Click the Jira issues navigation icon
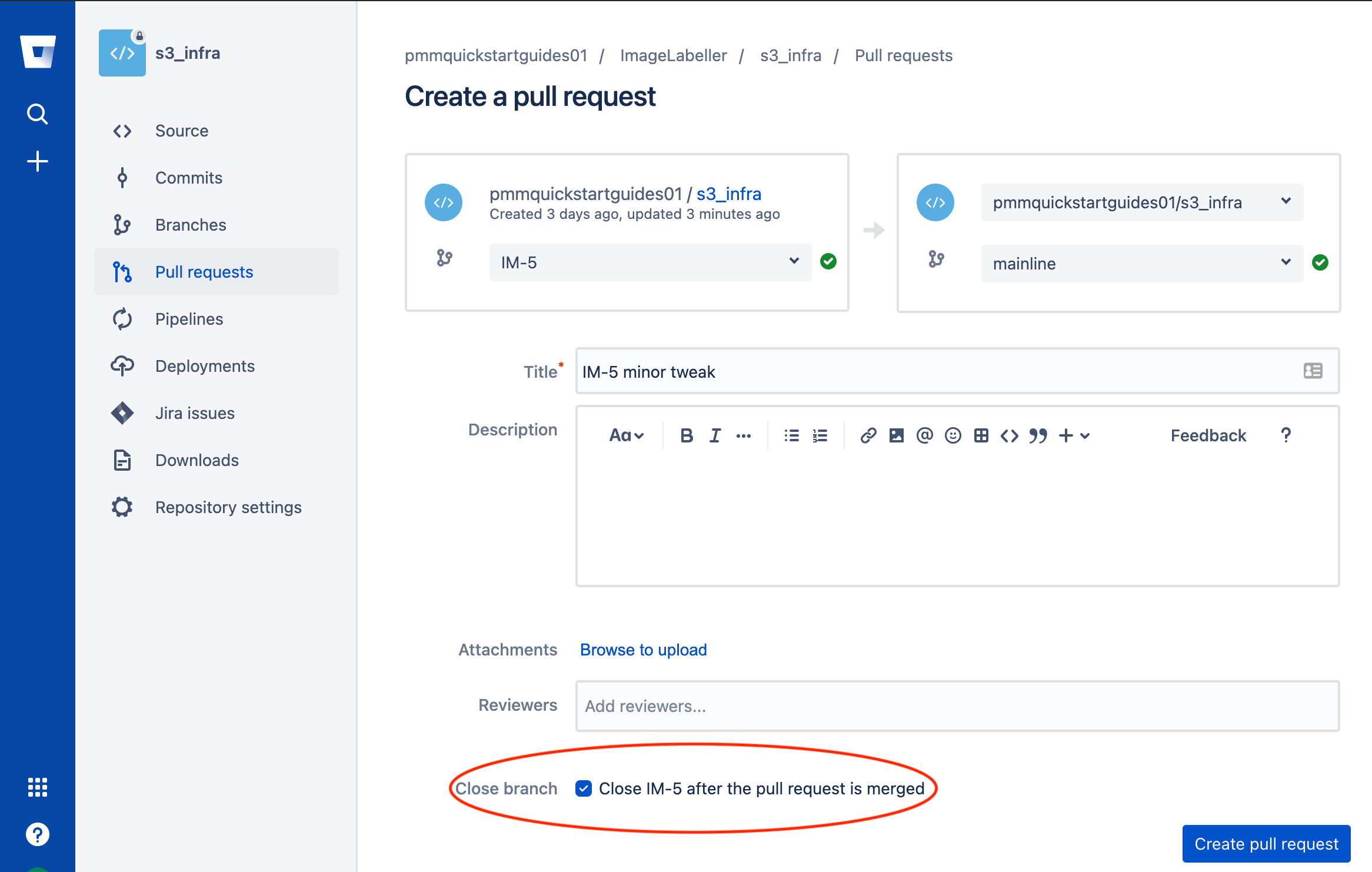The width and height of the screenshot is (1372, 872). 122,412
